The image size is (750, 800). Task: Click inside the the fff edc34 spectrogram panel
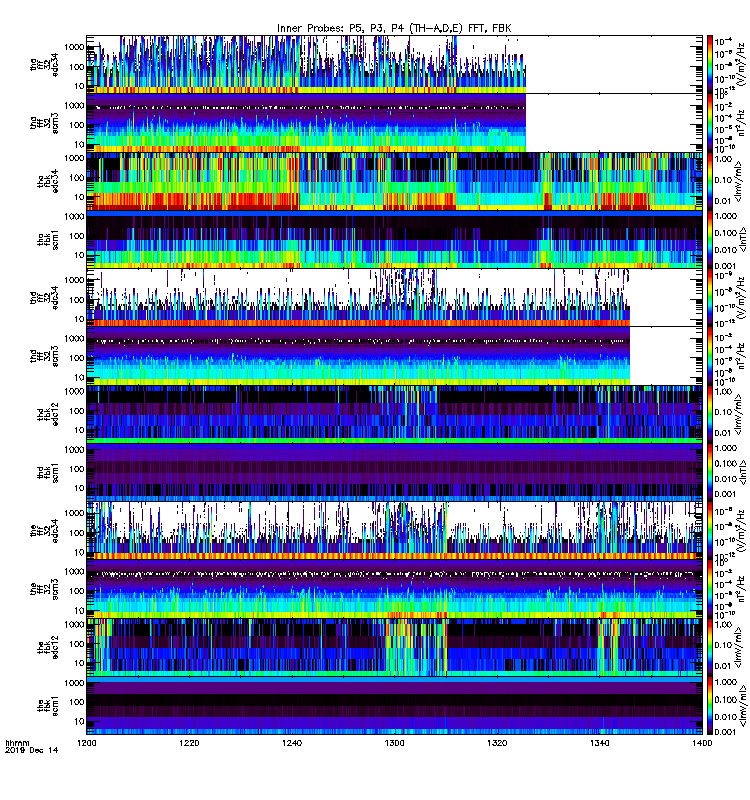coord(394,531)
